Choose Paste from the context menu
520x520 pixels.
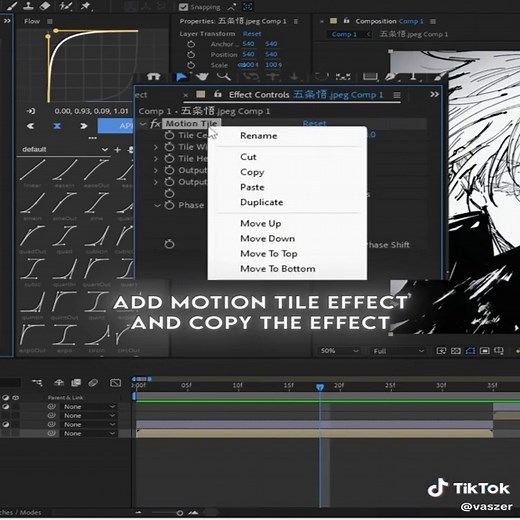coord(252,187)
